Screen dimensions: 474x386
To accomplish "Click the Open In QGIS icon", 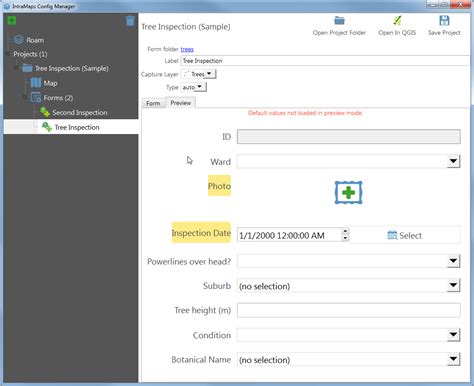I will pyautogui.click(x=397, y=21).
